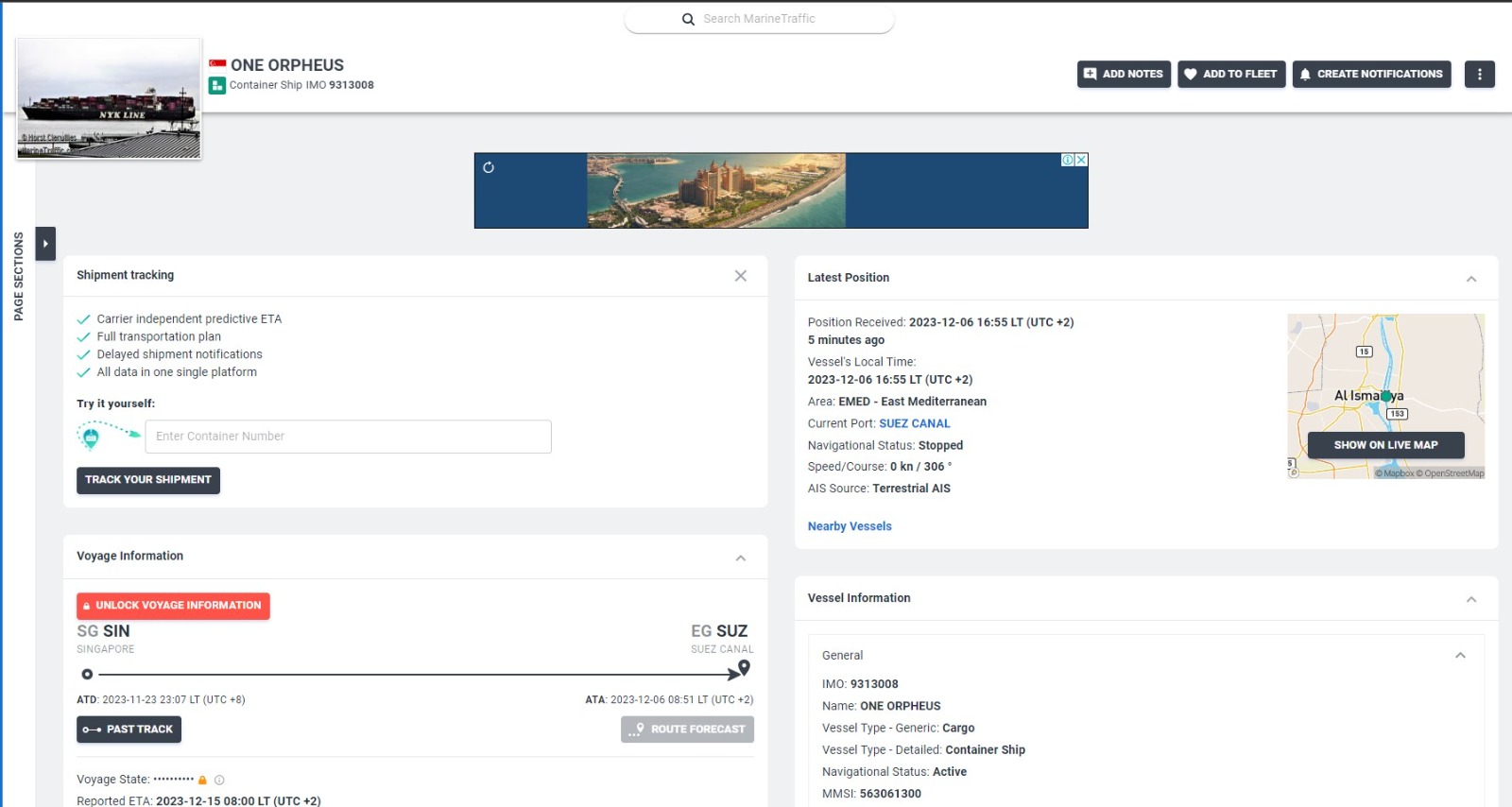Viewport: 1512px width, 807px height.
Task: Click the Enter Container Number field
Action: click(x=348, y=437)
